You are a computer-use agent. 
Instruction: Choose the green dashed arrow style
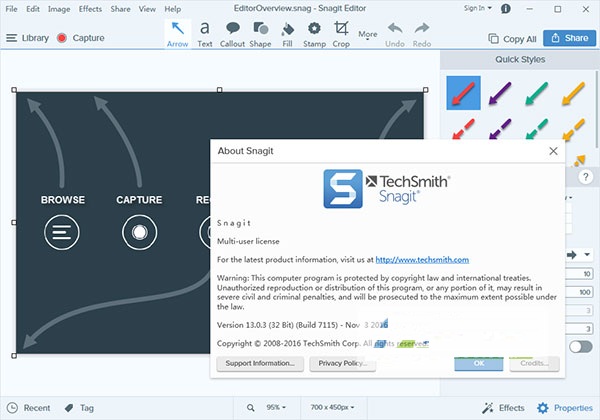[x=537, y=128]
